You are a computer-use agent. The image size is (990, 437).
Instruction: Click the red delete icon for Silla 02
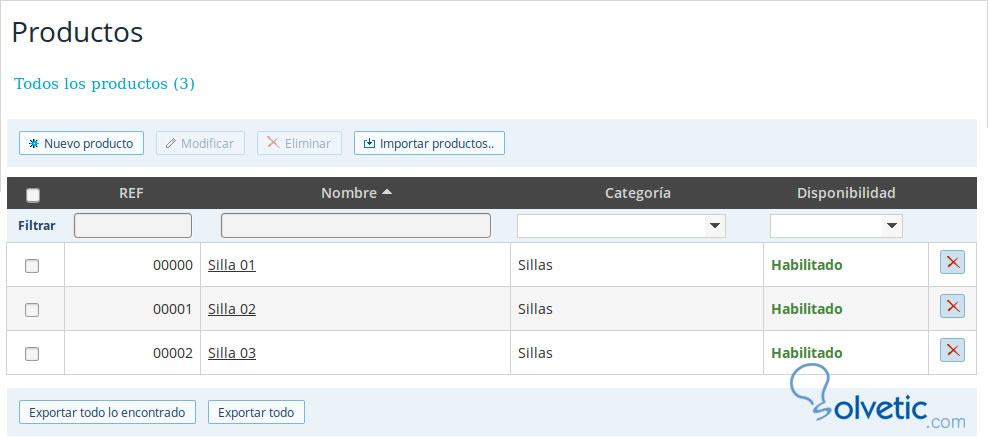(952, 307)
